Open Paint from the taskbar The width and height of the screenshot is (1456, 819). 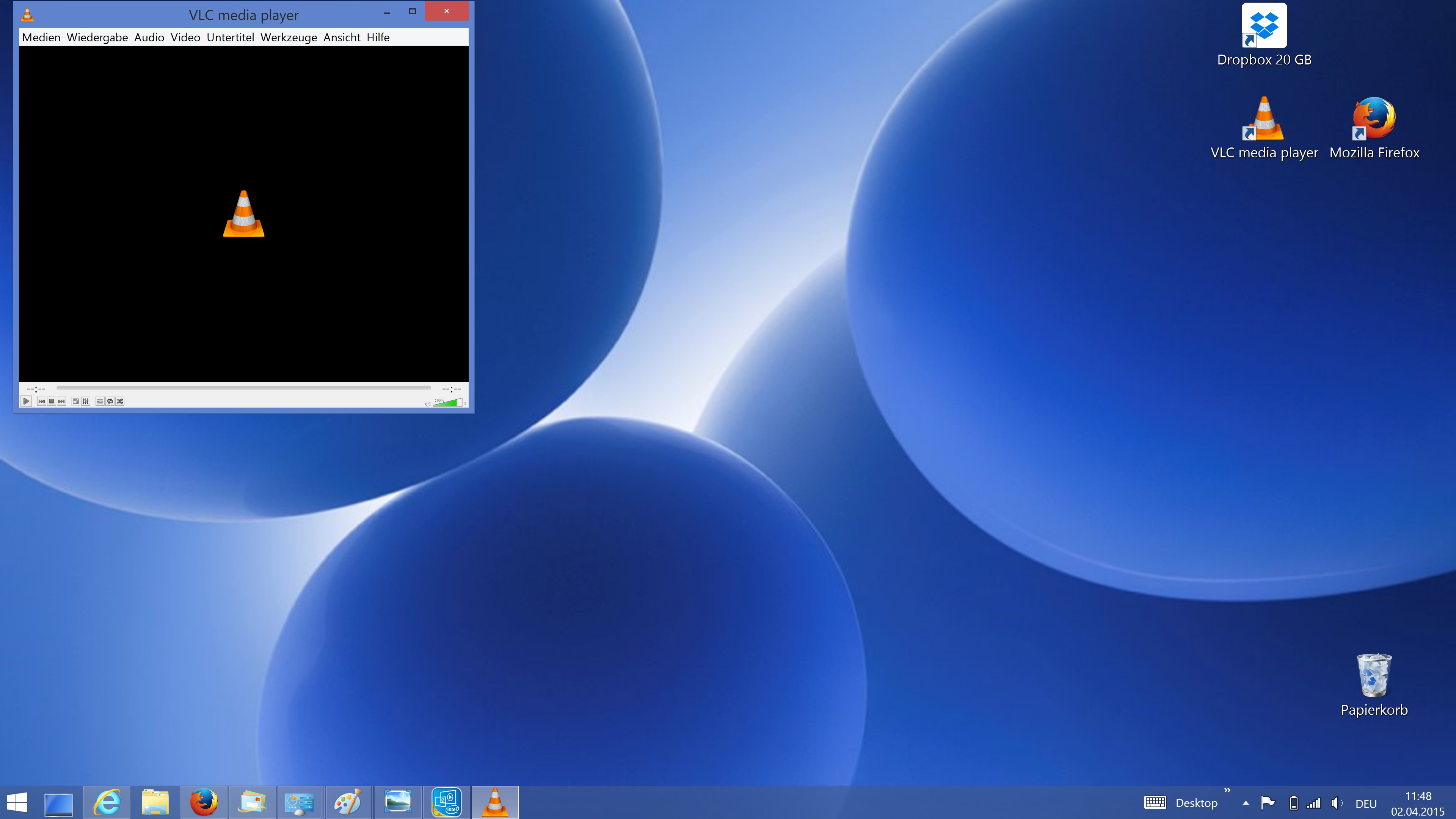(x=348, y=803)
